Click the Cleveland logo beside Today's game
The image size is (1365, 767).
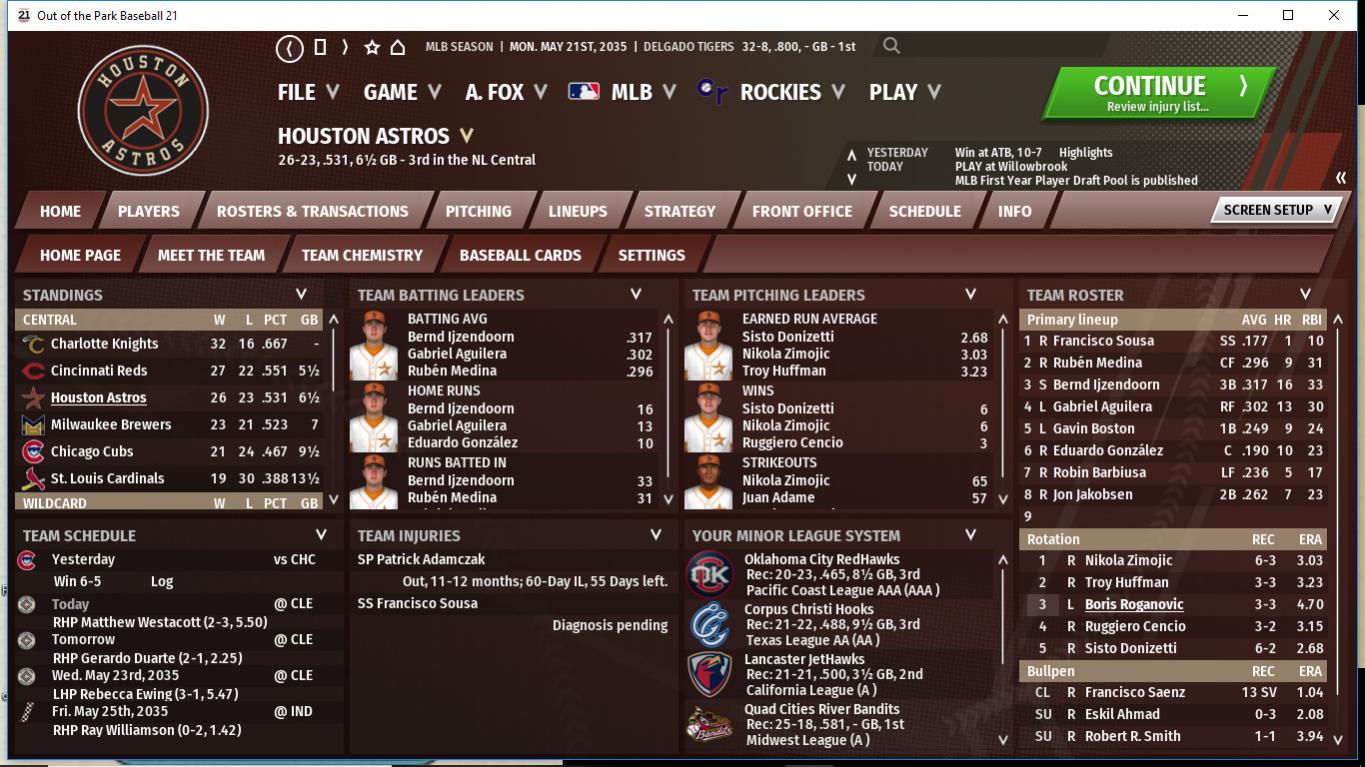pyautogui.click(x=27, y=604)
